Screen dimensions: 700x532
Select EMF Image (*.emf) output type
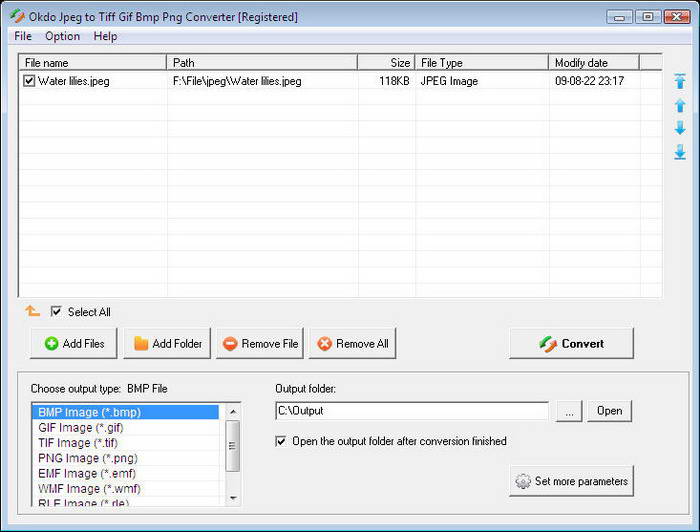[125, 473]
